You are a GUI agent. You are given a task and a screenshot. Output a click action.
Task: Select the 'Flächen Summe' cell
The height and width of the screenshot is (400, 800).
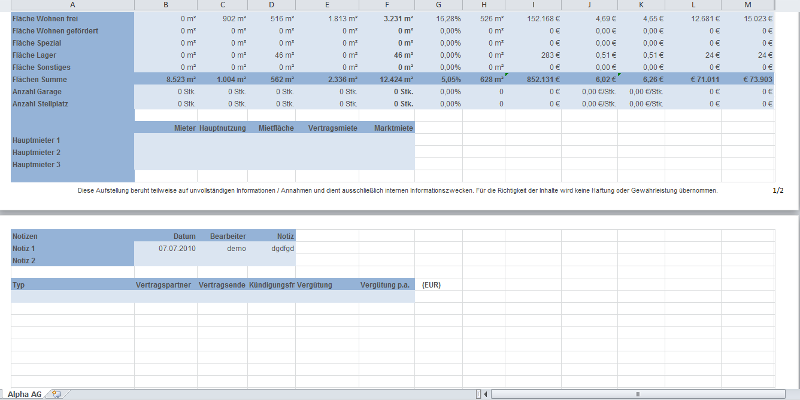pos(72,79)
